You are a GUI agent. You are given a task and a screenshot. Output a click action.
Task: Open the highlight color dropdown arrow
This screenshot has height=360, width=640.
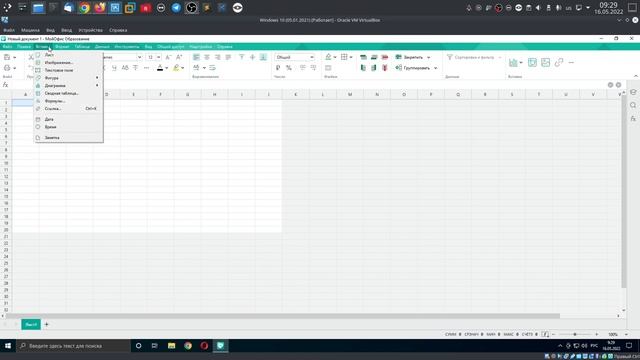click(182, 68)
